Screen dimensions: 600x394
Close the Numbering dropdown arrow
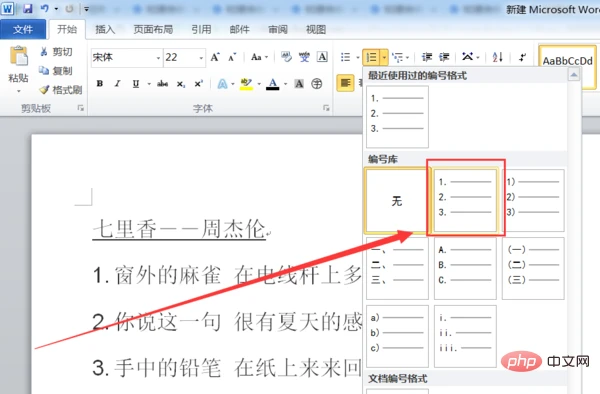coord(384,58)
